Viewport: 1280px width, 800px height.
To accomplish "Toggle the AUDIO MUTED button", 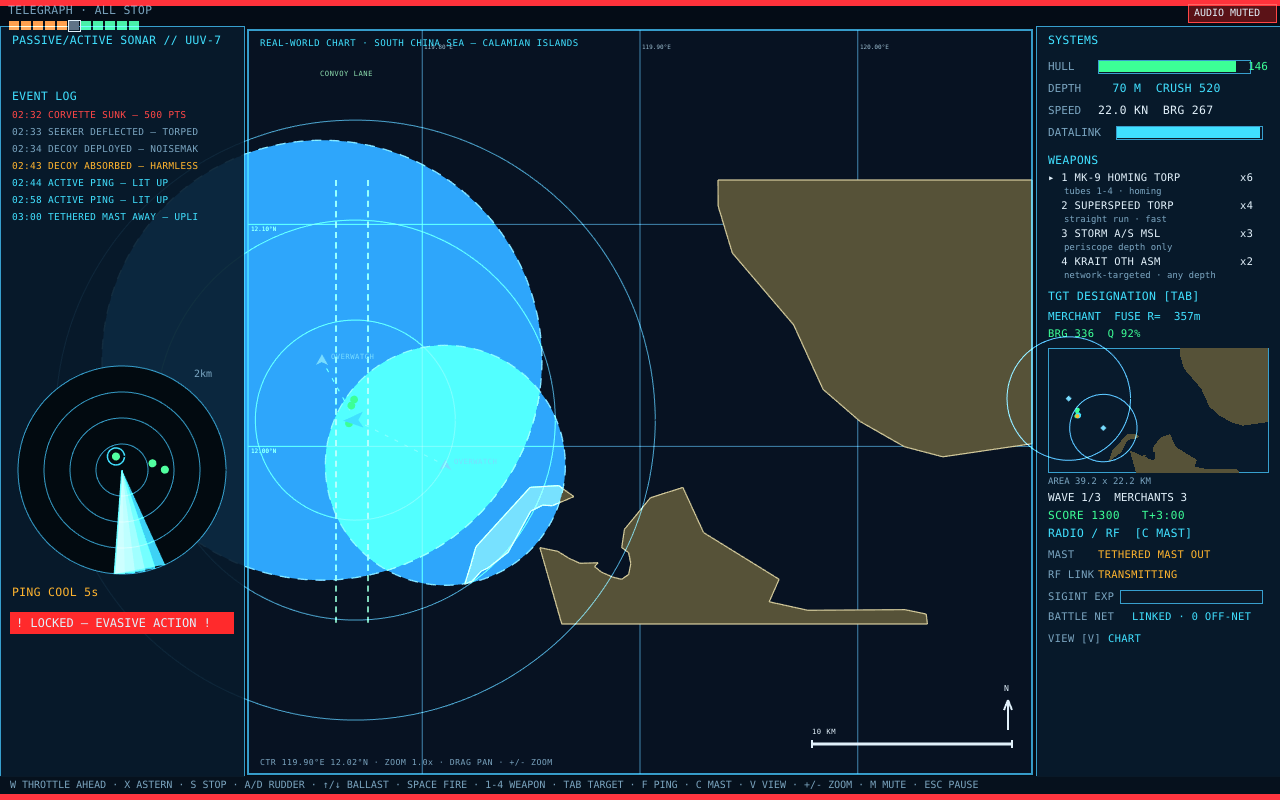I will 1232,13.
